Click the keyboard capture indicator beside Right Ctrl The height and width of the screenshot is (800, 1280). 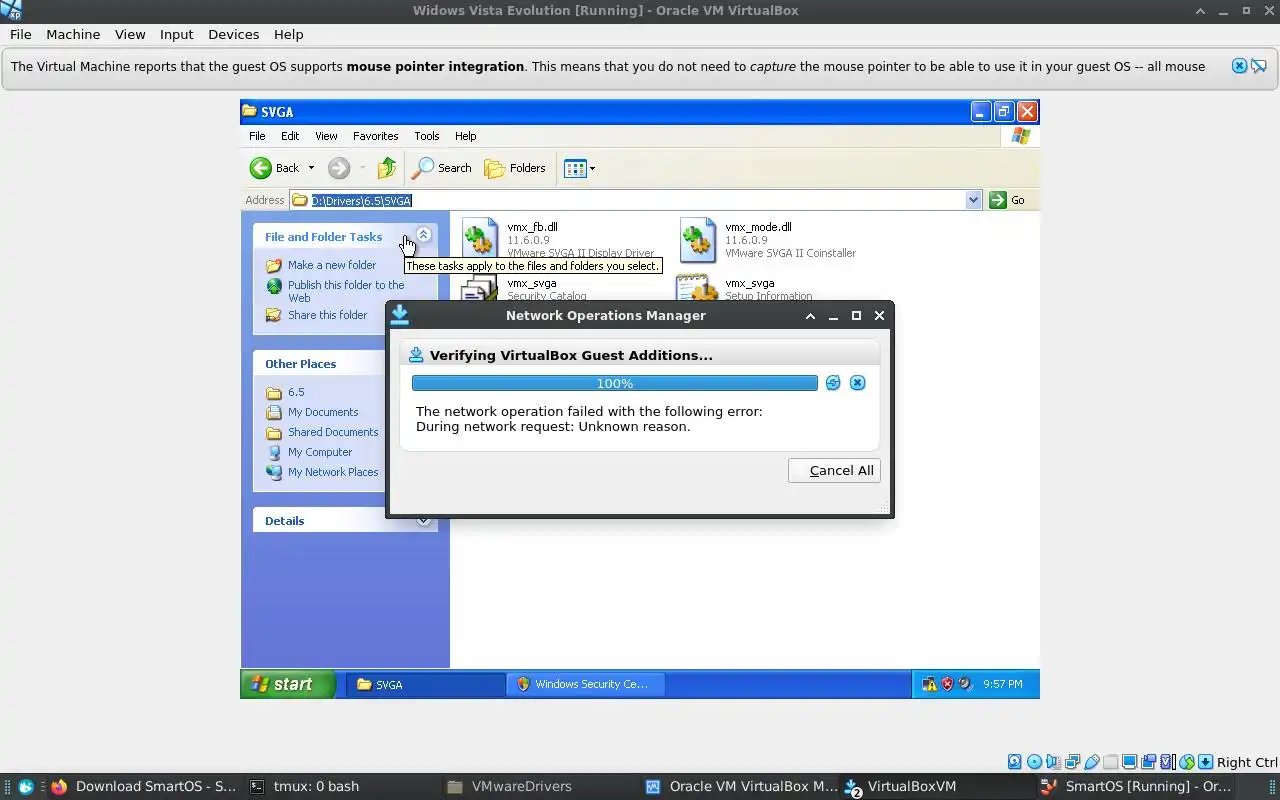(x=1205, y=762)
